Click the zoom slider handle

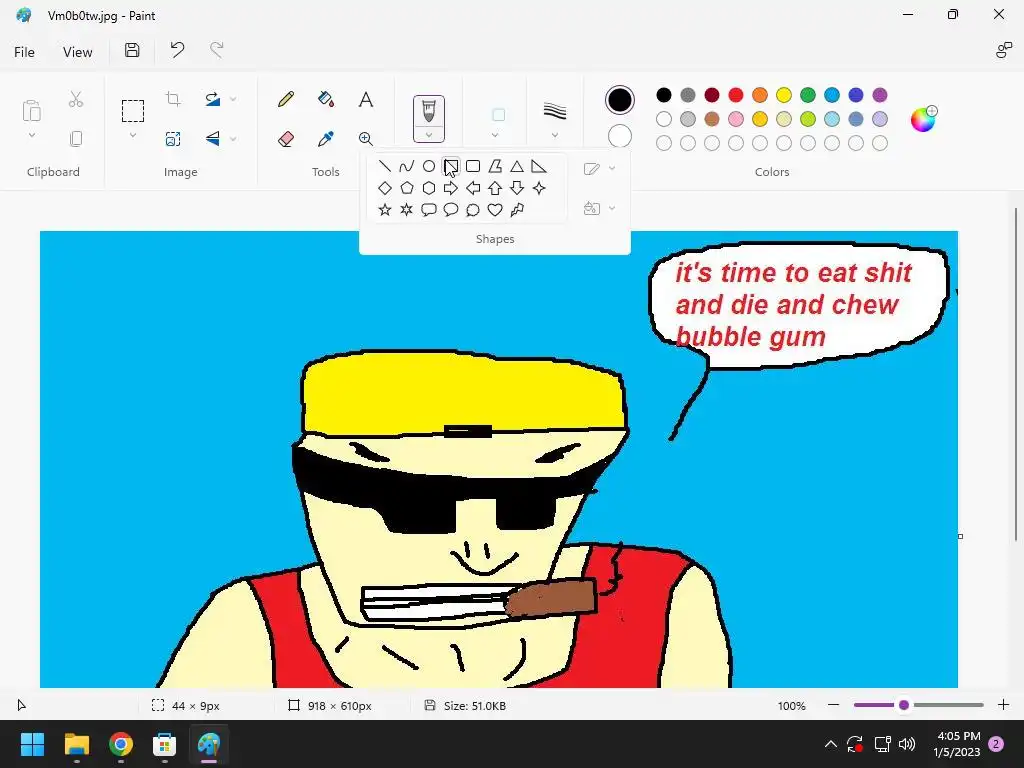904,705
